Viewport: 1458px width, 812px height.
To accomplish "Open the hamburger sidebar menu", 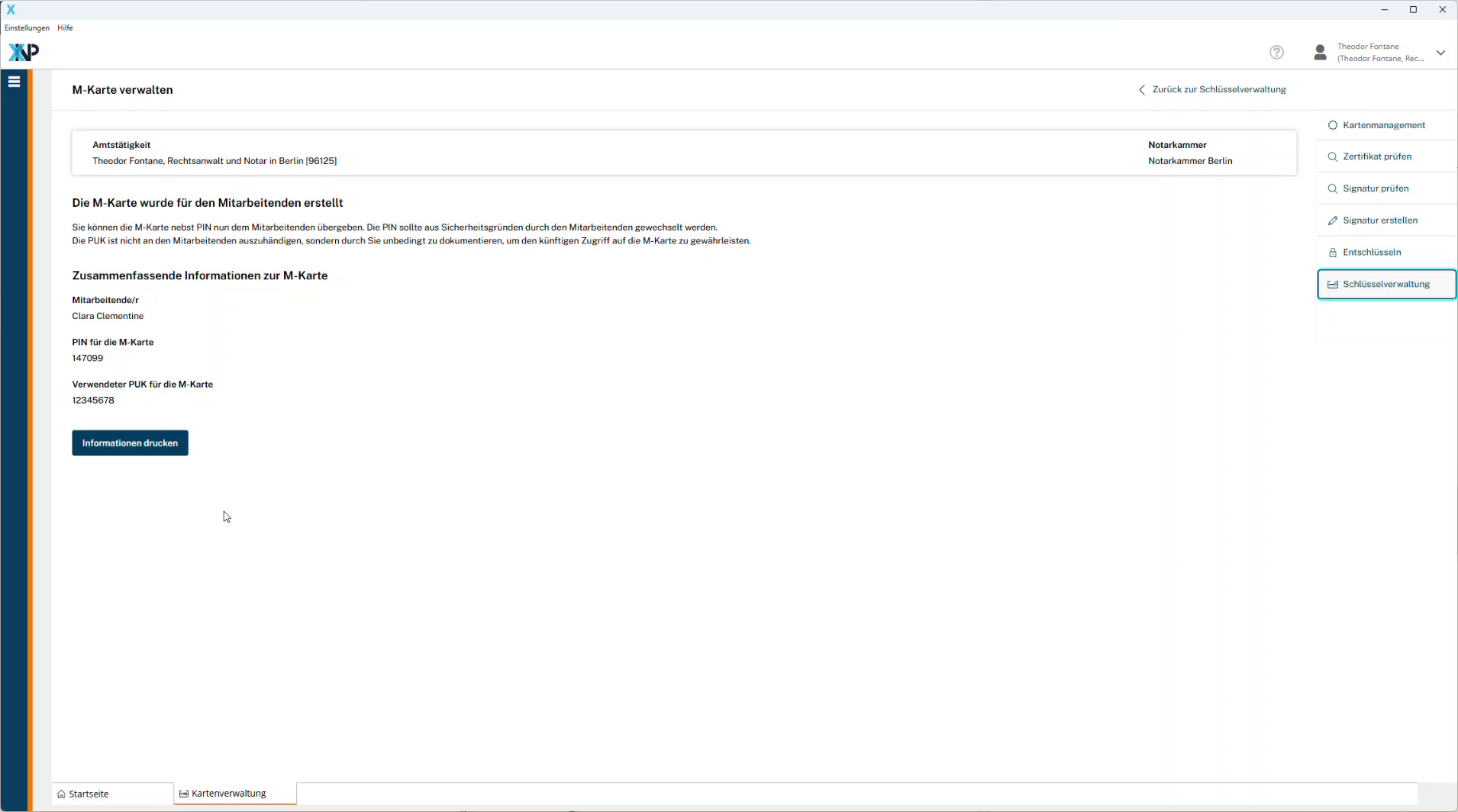I will (x=14, y=82).
